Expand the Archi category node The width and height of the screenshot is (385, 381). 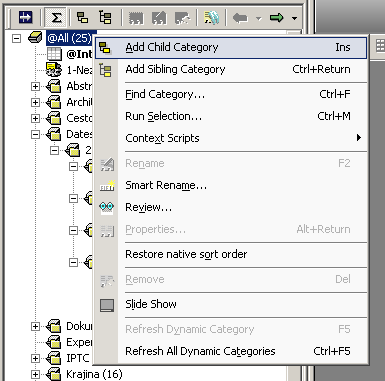(35, 102)
